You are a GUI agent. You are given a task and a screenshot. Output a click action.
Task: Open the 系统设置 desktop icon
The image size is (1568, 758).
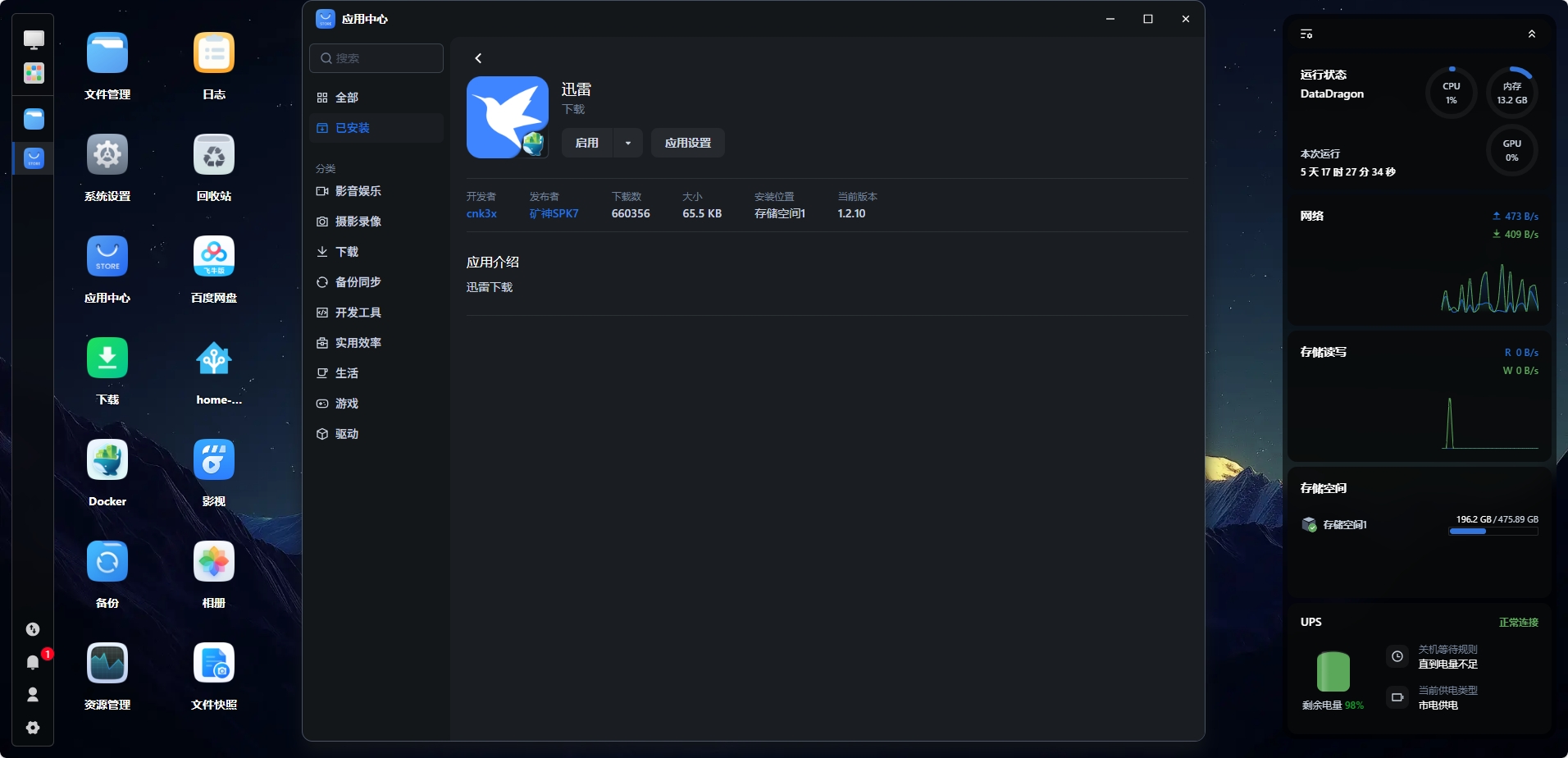click(x=107, y=155)
